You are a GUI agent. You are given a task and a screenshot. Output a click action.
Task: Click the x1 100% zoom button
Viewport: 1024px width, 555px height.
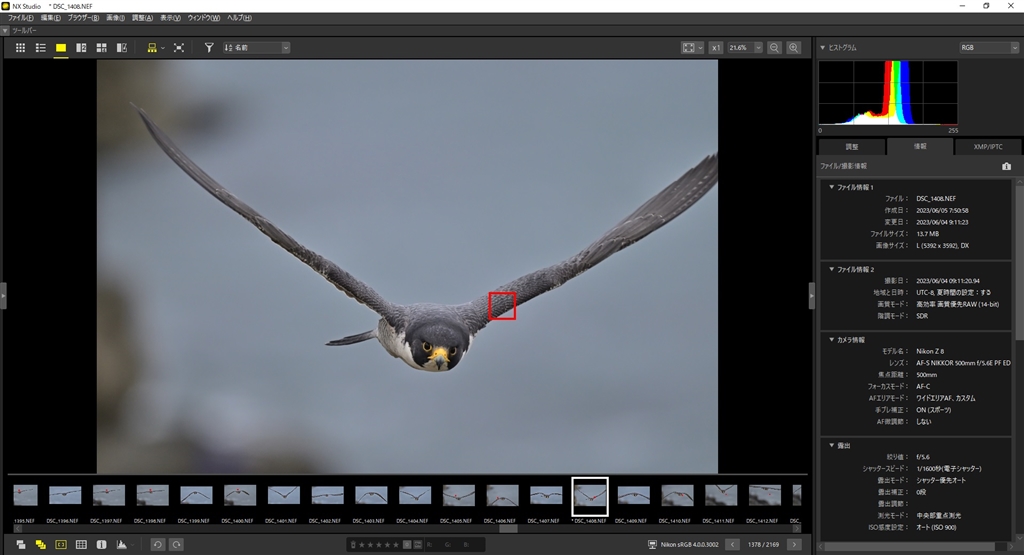(x=715, y=47)
